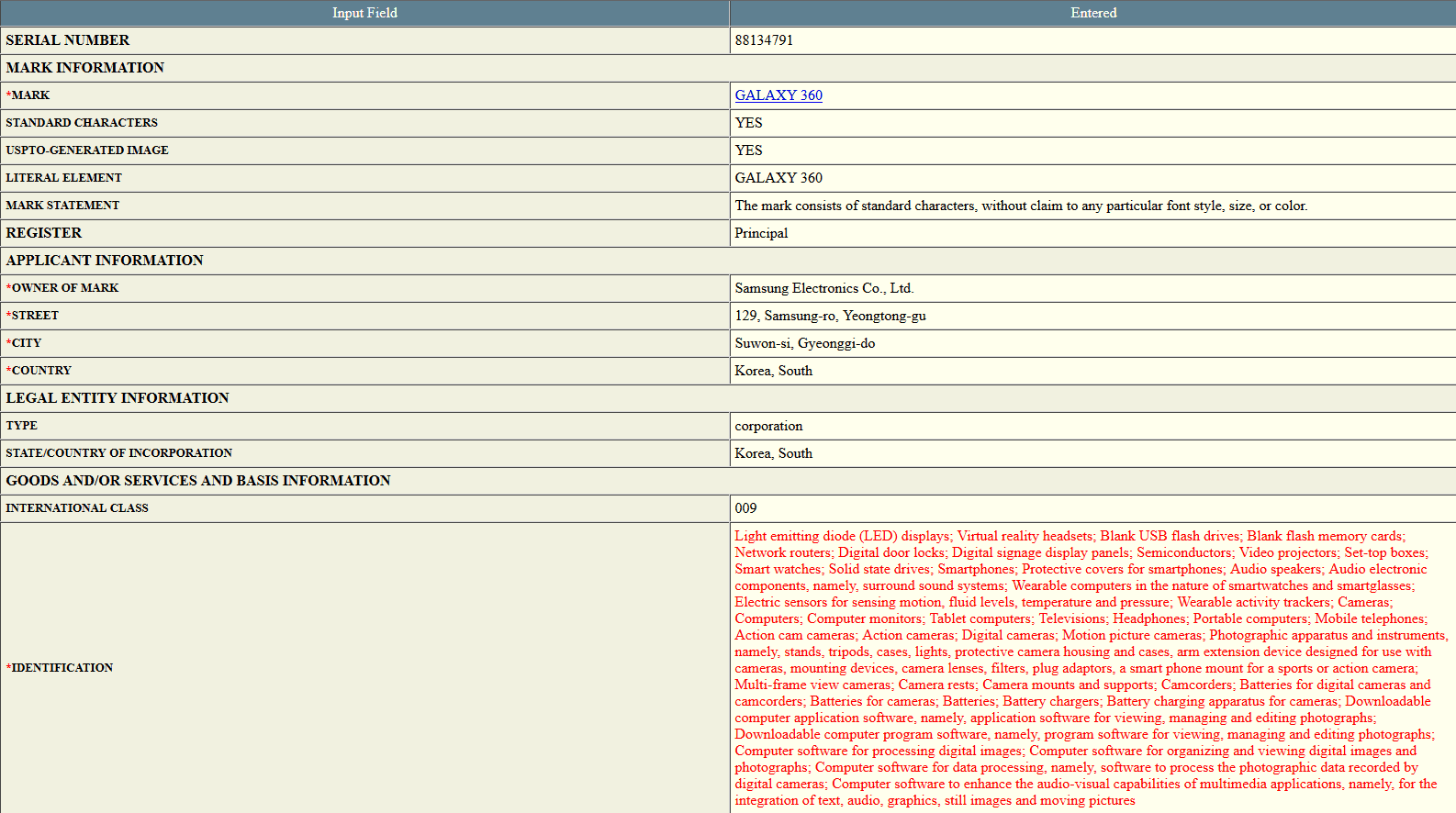Click the "Input Field" column header
This screenshot has width=1456, height=813.
click(x=364, y=13)
